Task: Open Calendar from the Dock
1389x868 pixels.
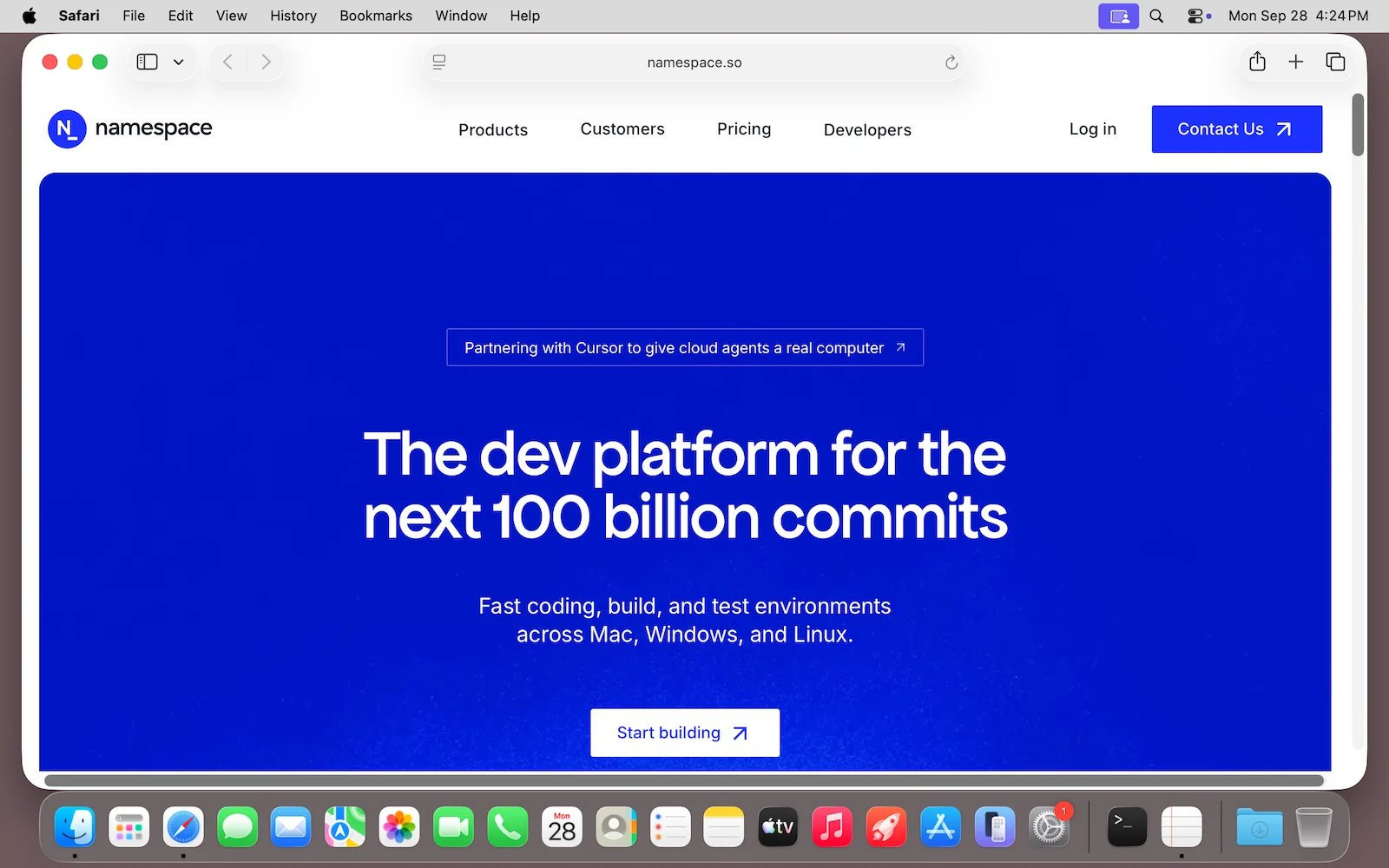Action: click(562, 827)
